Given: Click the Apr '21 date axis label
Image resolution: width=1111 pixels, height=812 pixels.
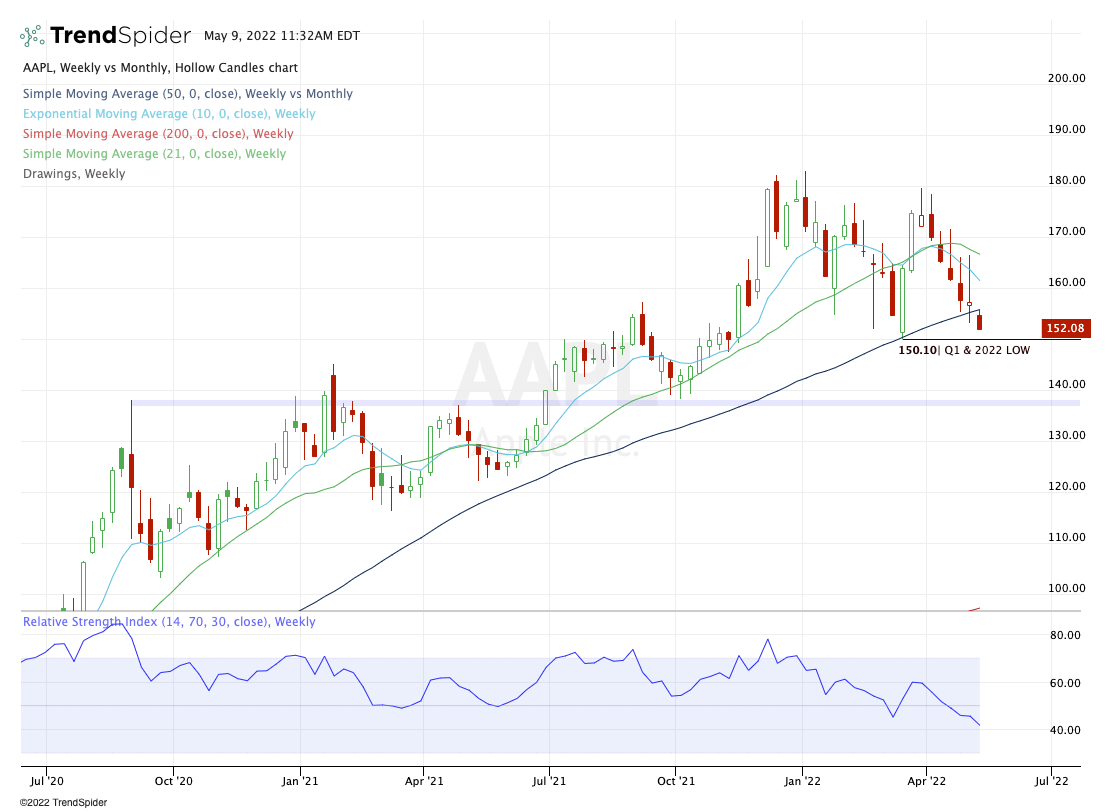Looking at the screenshot, I should point(424,781).
